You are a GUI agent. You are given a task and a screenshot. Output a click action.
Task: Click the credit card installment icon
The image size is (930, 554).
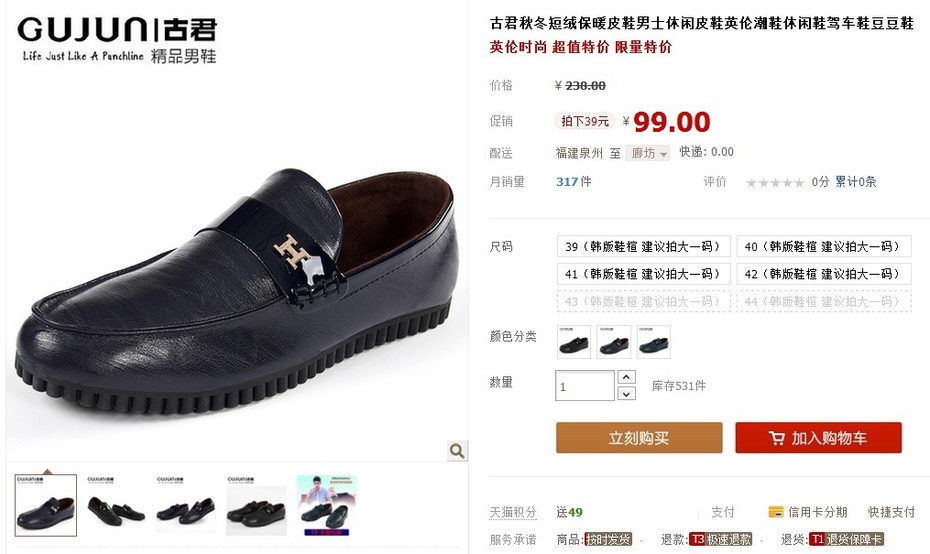click(x=776, y=512)
